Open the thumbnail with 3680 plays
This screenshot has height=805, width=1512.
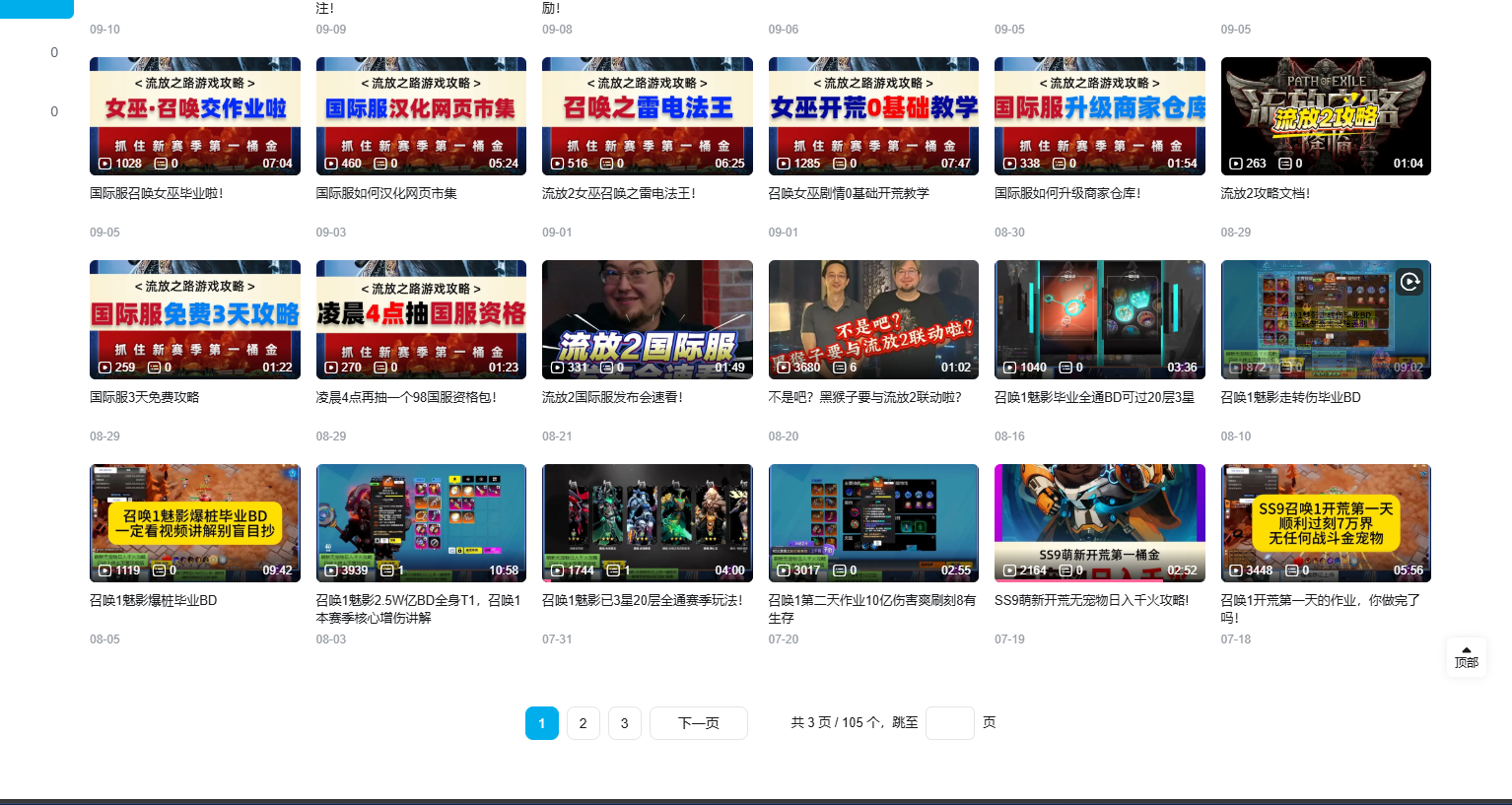pos(873,319)
